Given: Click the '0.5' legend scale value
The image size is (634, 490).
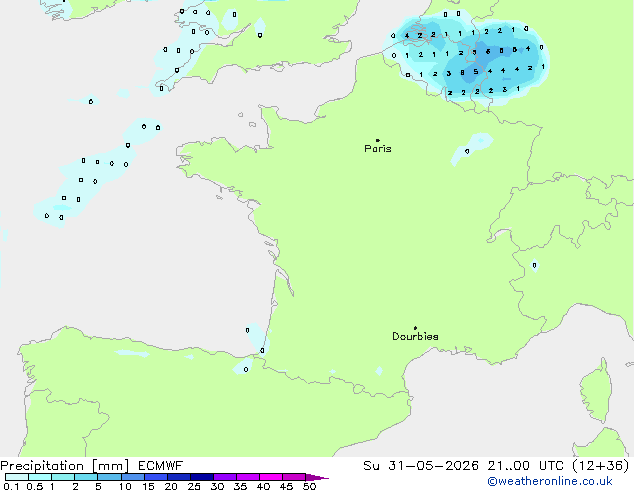Looking at the screenshot, I should [x=35, y=486].
